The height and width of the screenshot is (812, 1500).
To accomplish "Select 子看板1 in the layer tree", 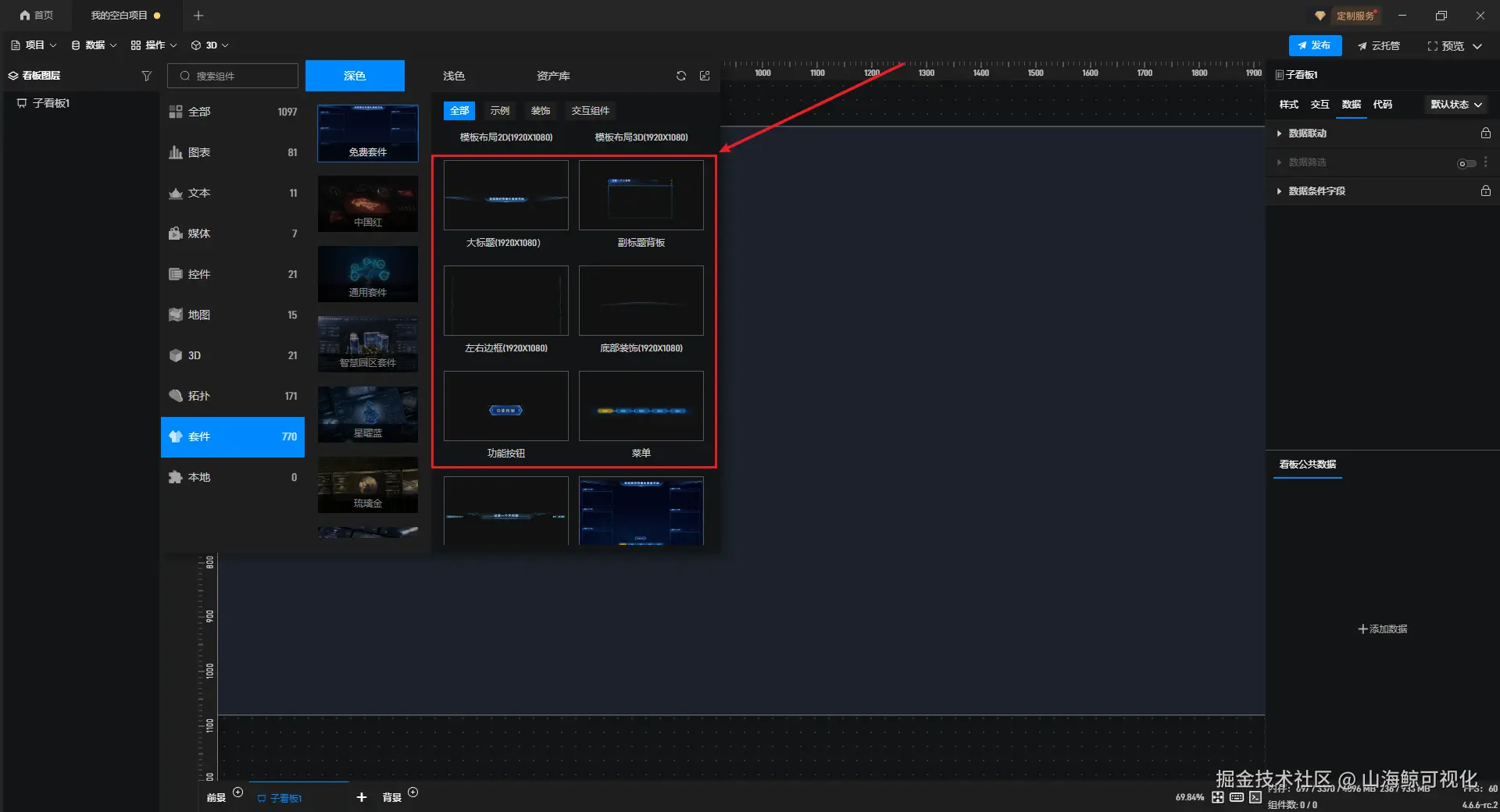I will [51, 103].
